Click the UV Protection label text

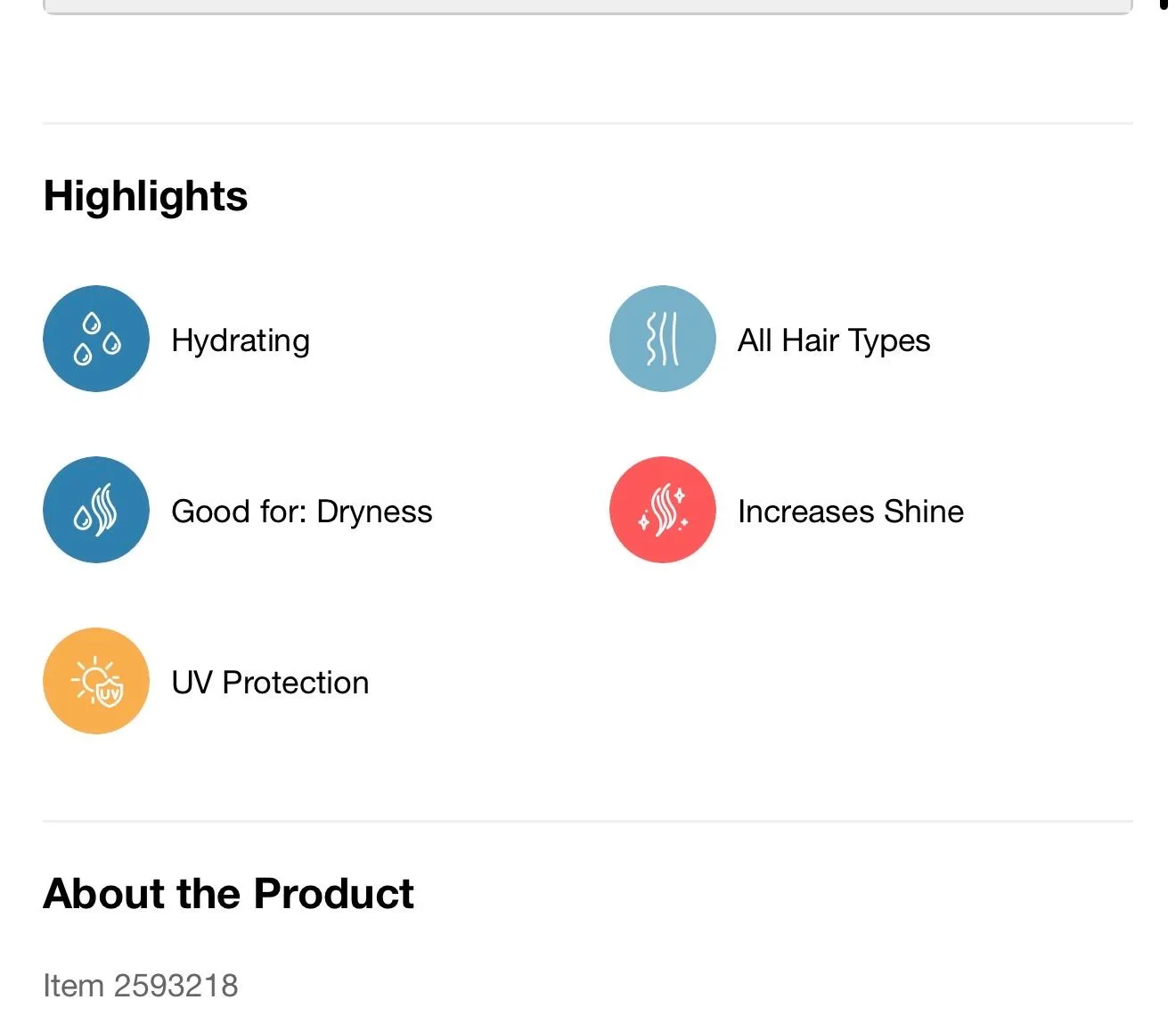(x=270, y=683)
